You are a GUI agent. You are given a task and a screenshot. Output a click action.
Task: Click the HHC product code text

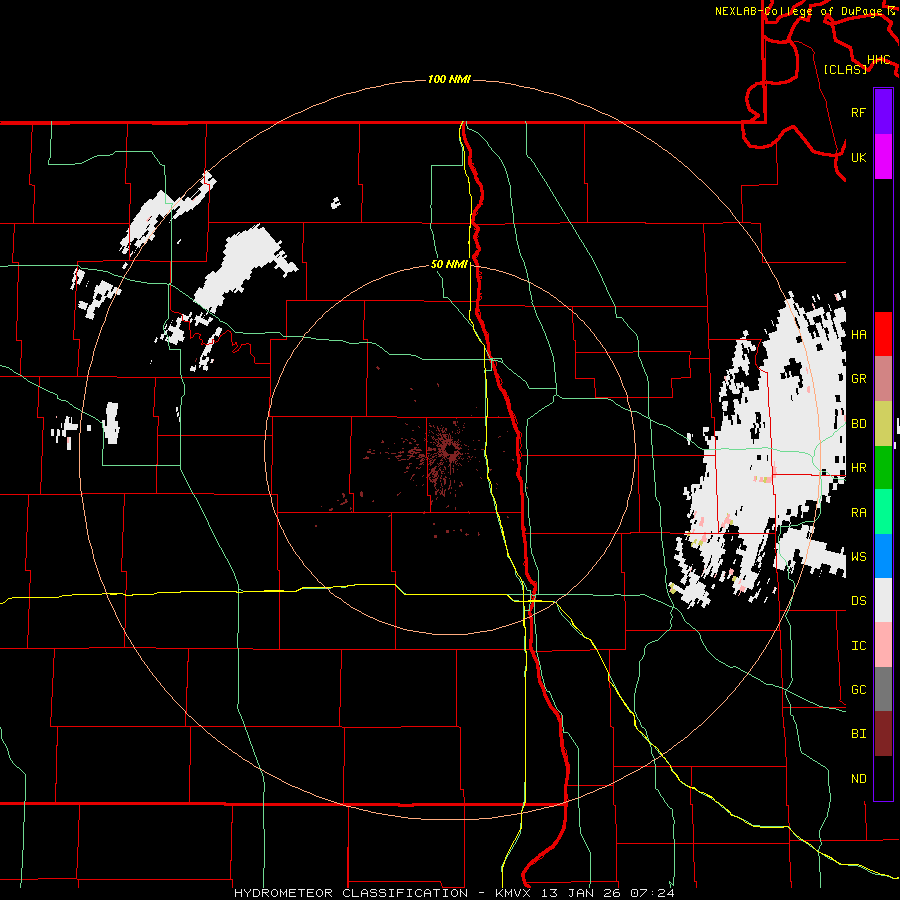click(x=878, y=60)
